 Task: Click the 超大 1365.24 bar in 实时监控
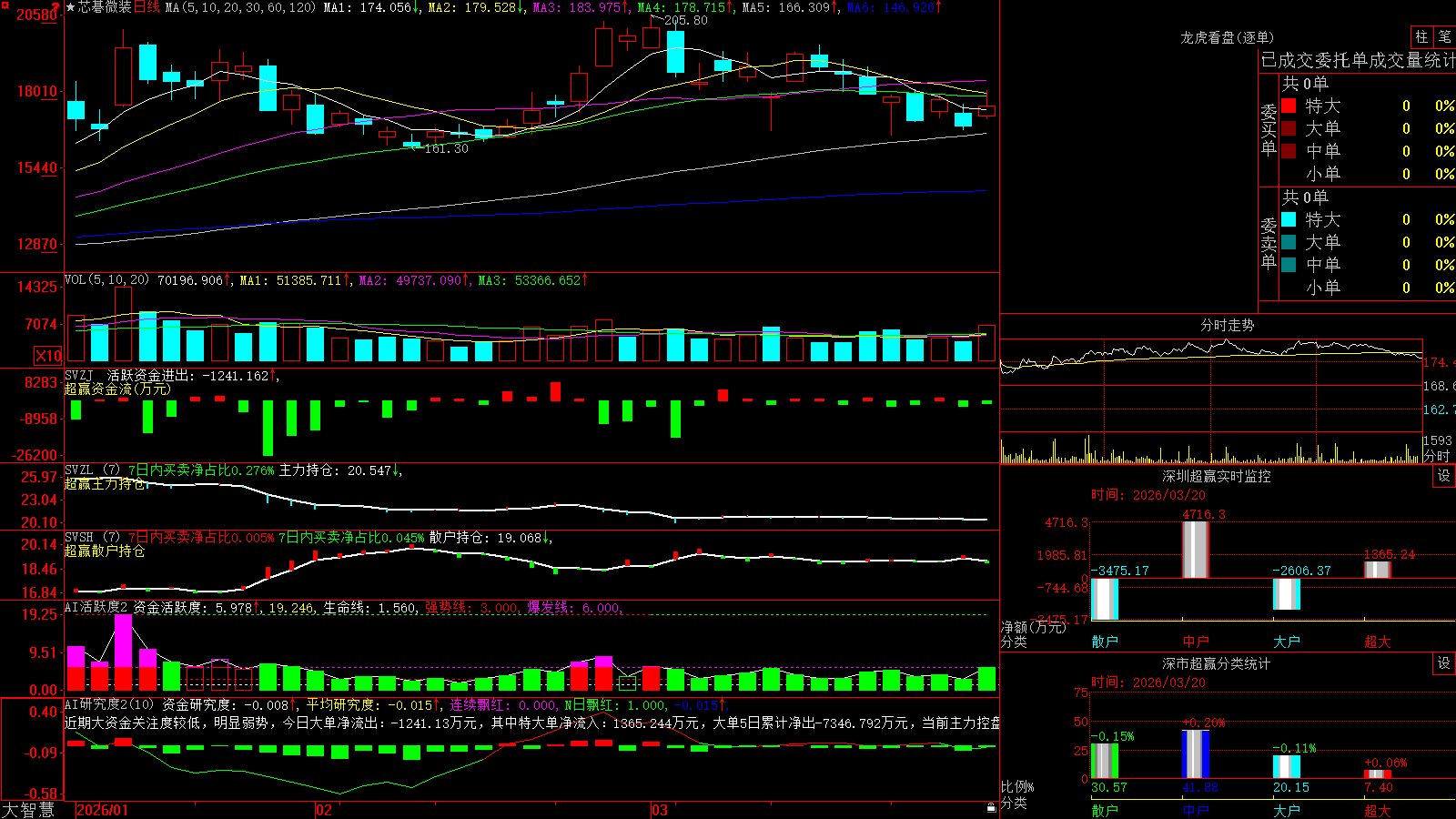click(x=1378, y=570)
